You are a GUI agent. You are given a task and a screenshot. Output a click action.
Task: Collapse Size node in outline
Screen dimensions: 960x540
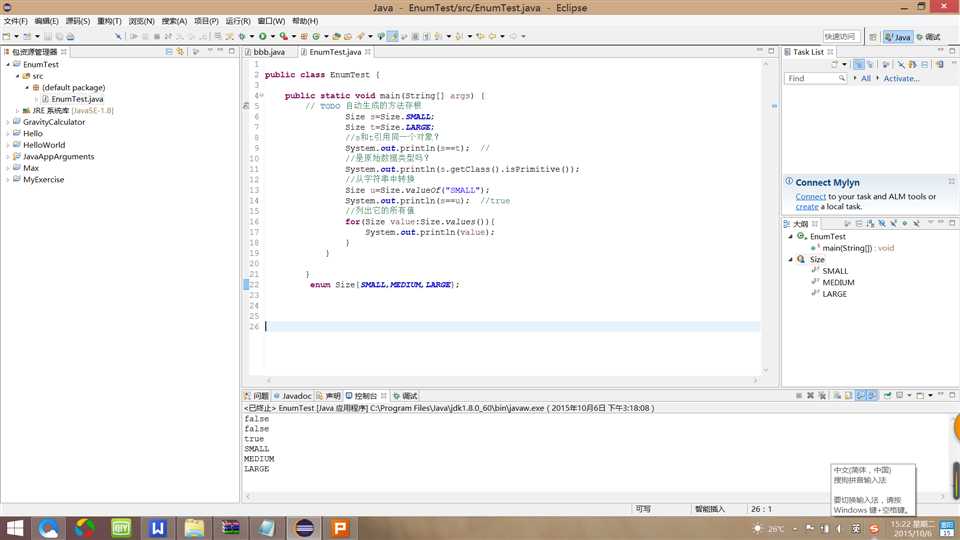(790, 260)
